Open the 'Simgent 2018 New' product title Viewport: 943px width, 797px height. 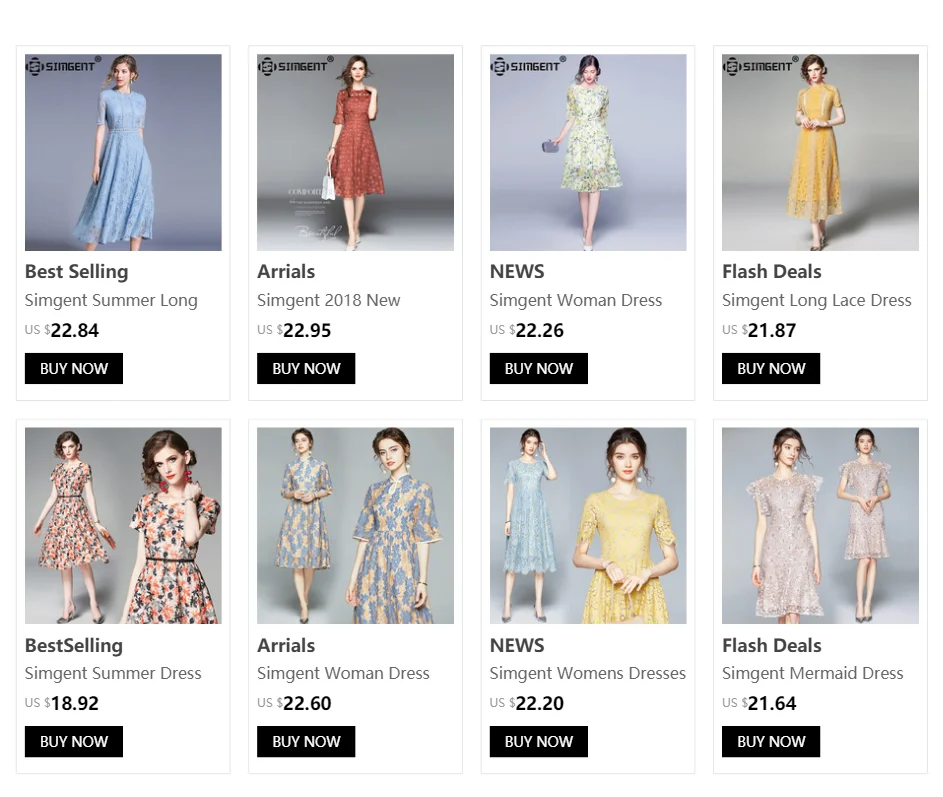point(329,300)
